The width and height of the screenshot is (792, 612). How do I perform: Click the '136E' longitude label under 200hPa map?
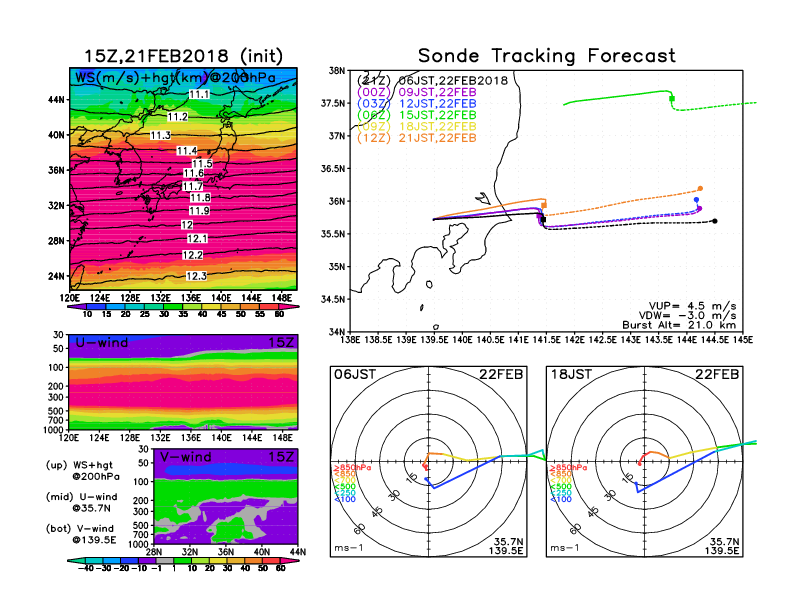click(190, 297)
